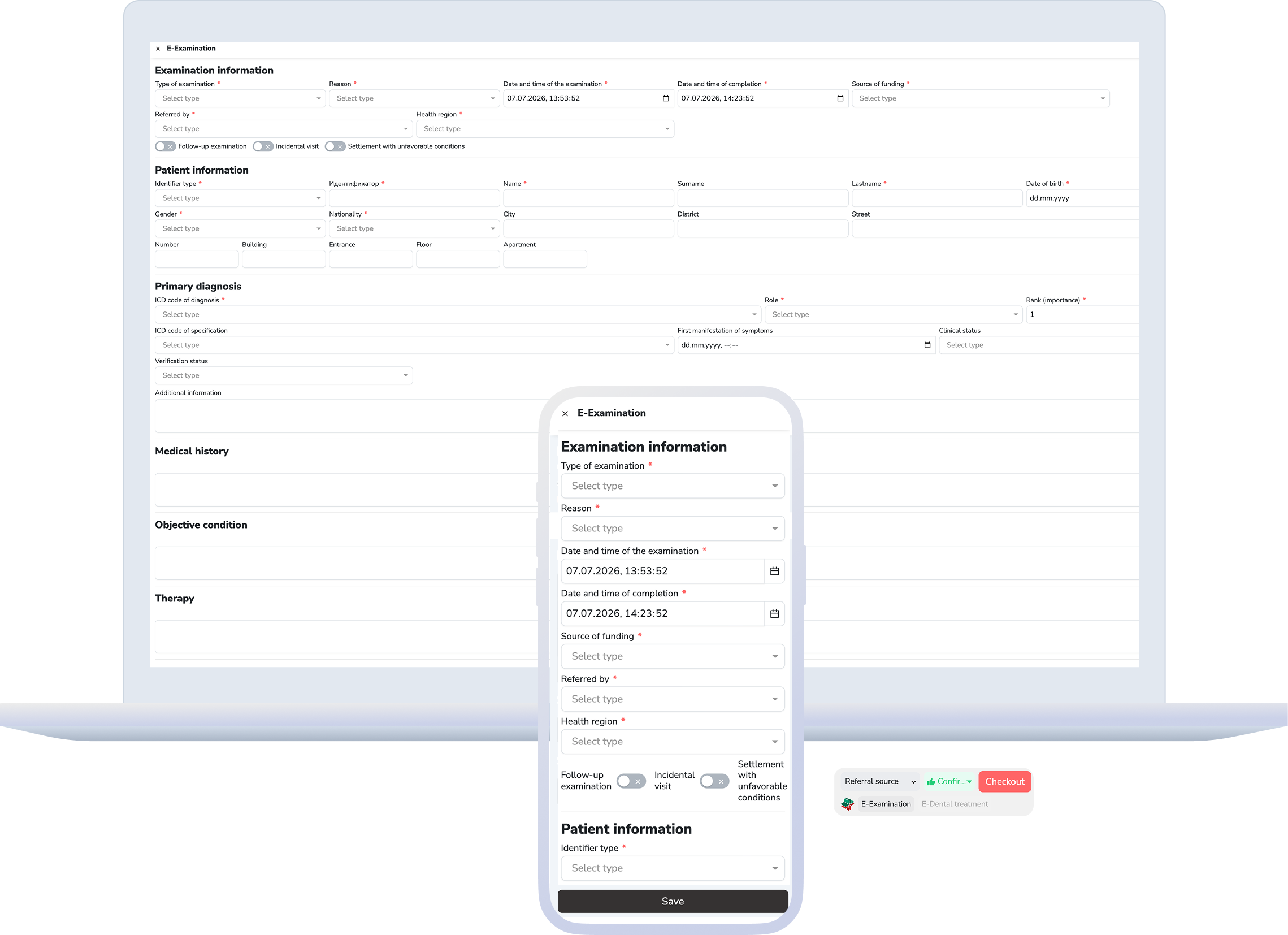Click the Street input field
The height and width of the screenshot is (935, 1288).
tap(995, 228)
